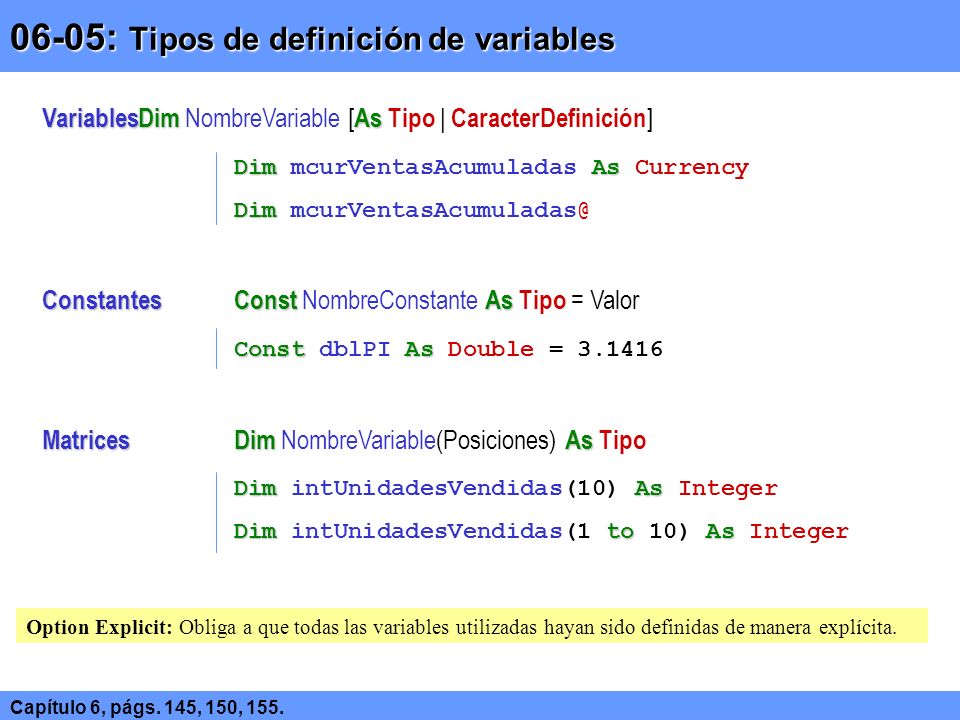Click the 'Const dblPI As Double = 3.1416' line

pyautogui.click(x=448, y=349)
